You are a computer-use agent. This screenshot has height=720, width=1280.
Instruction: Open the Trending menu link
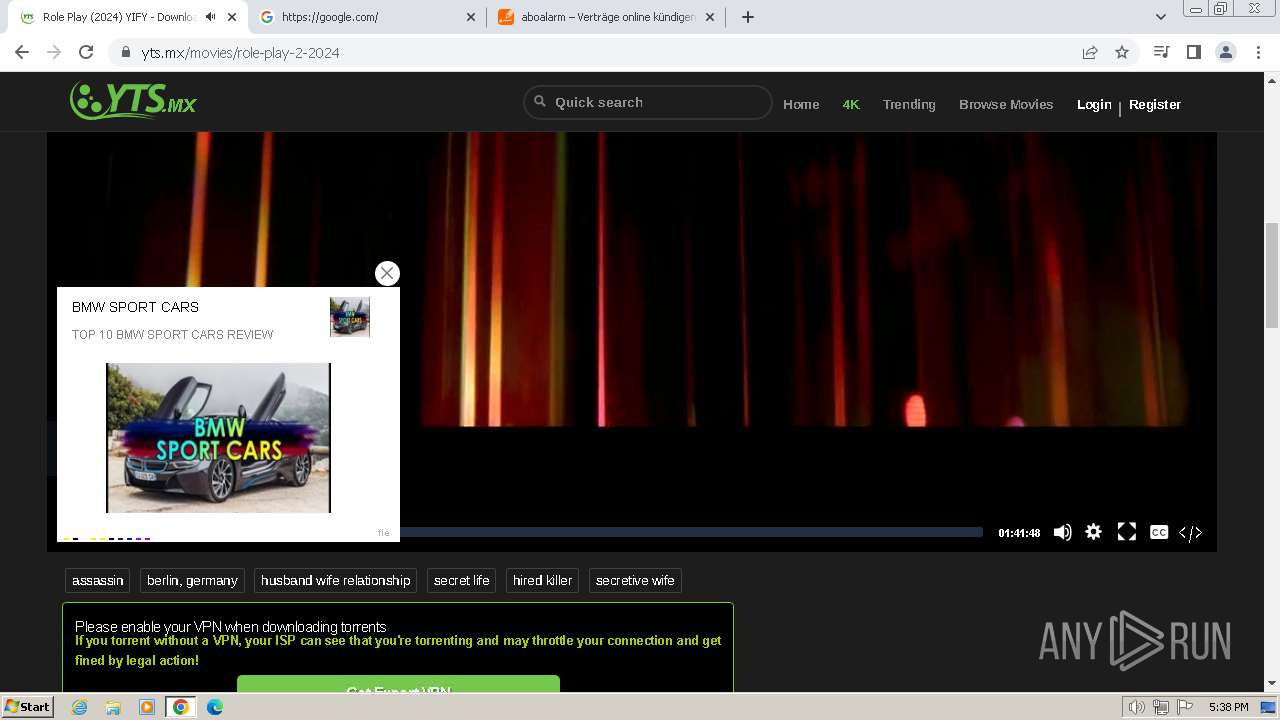click(x=909, y=104)
